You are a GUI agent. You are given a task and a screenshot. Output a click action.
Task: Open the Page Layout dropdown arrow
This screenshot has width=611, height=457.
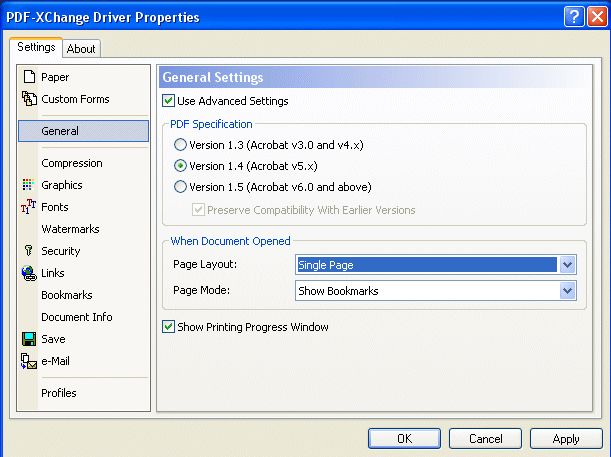tap(567, 265)
